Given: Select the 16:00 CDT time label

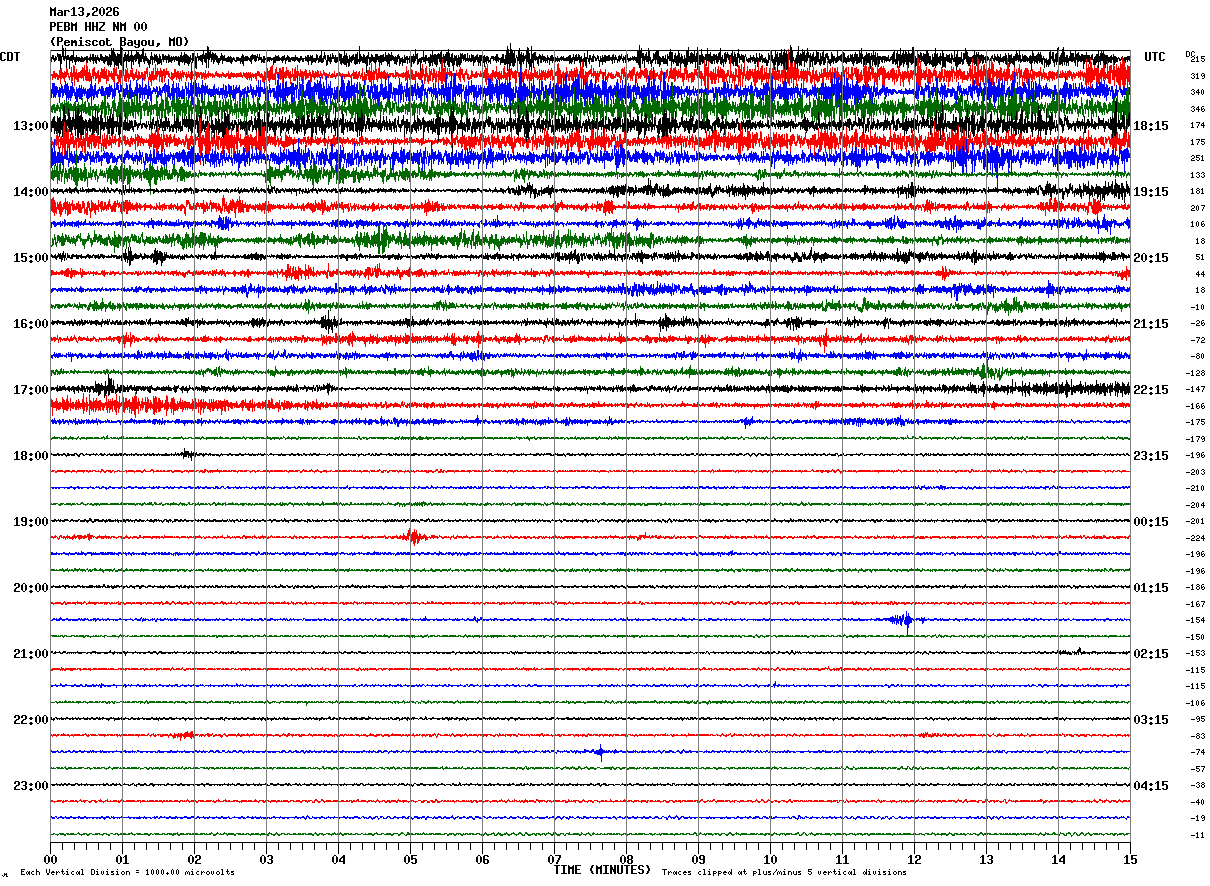Looking at the screenshot, I should tap(31, 324).
